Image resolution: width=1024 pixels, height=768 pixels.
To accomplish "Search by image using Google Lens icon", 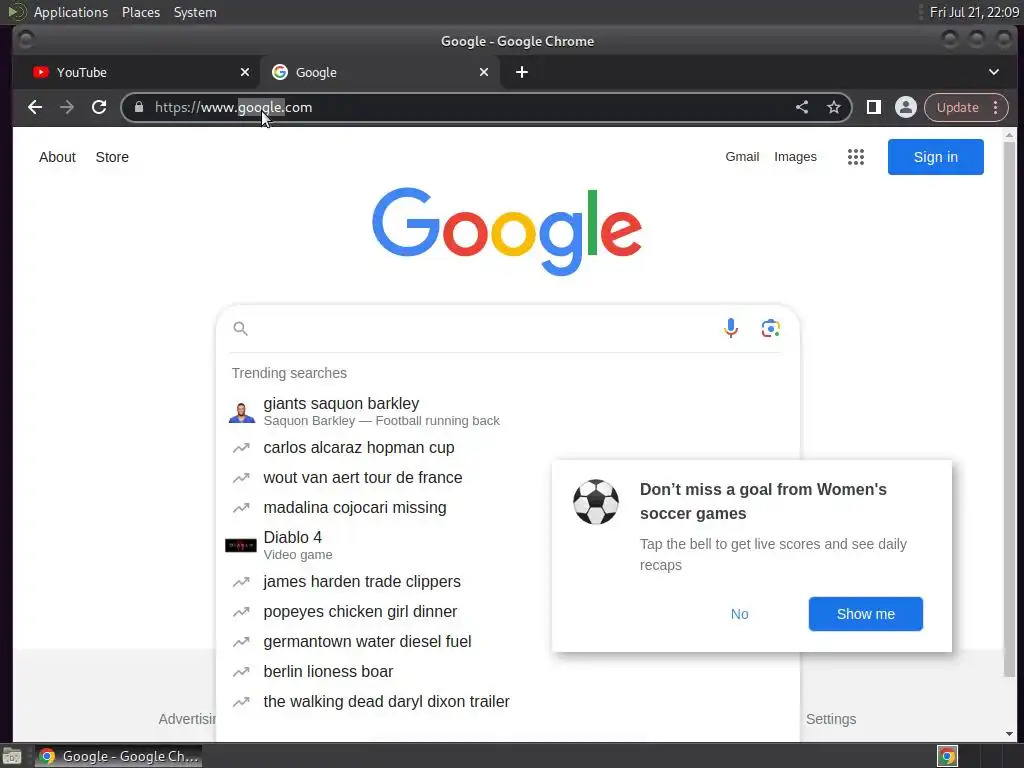I will click(x=771, y=328).
